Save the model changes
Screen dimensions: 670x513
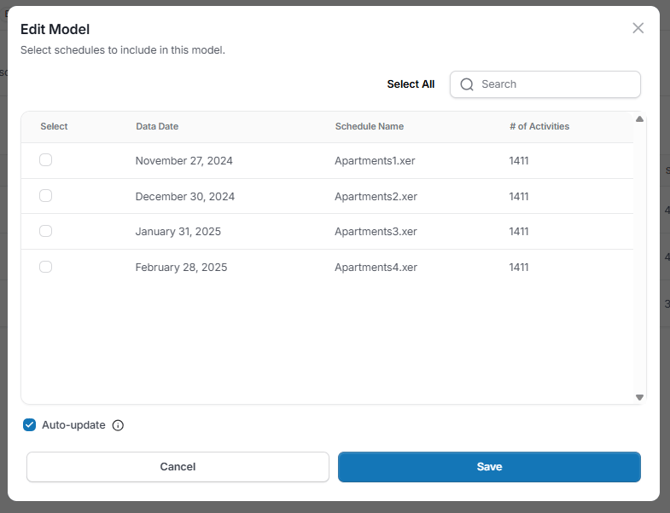[489, 467]
